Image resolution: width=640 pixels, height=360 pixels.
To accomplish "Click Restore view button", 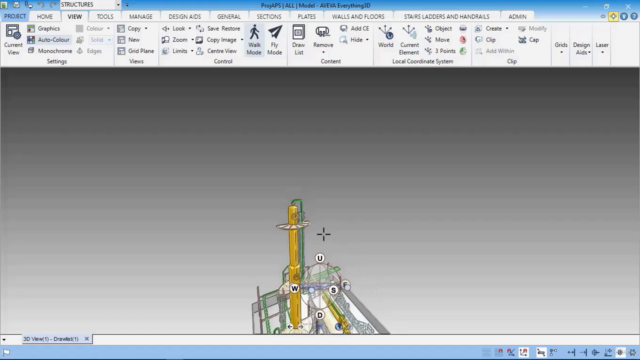I will (x=231, y=29).
